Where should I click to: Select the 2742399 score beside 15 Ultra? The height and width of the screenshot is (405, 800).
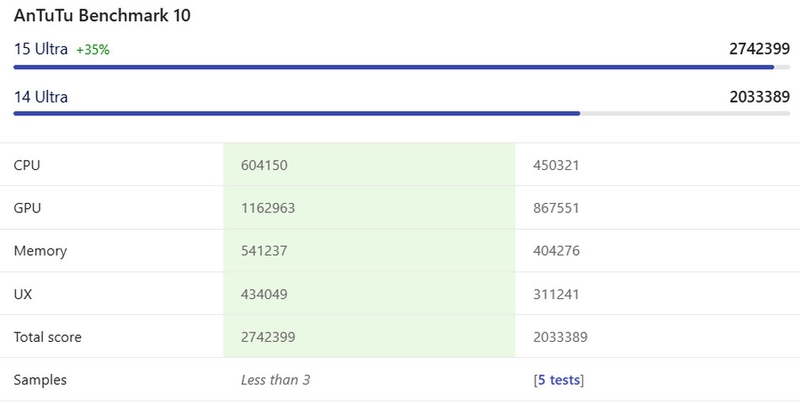759,49
